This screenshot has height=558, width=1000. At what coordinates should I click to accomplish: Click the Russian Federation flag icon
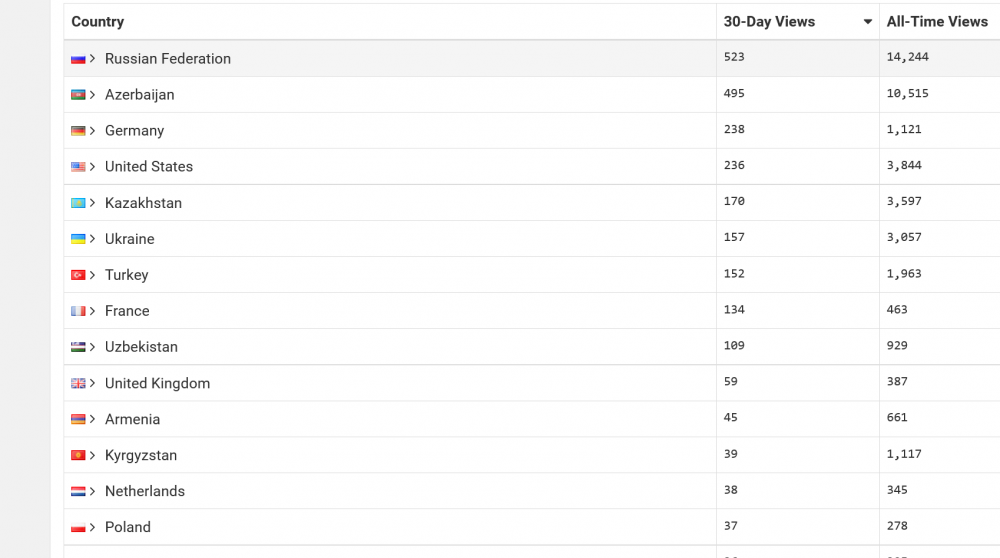(x=78, y=59)
